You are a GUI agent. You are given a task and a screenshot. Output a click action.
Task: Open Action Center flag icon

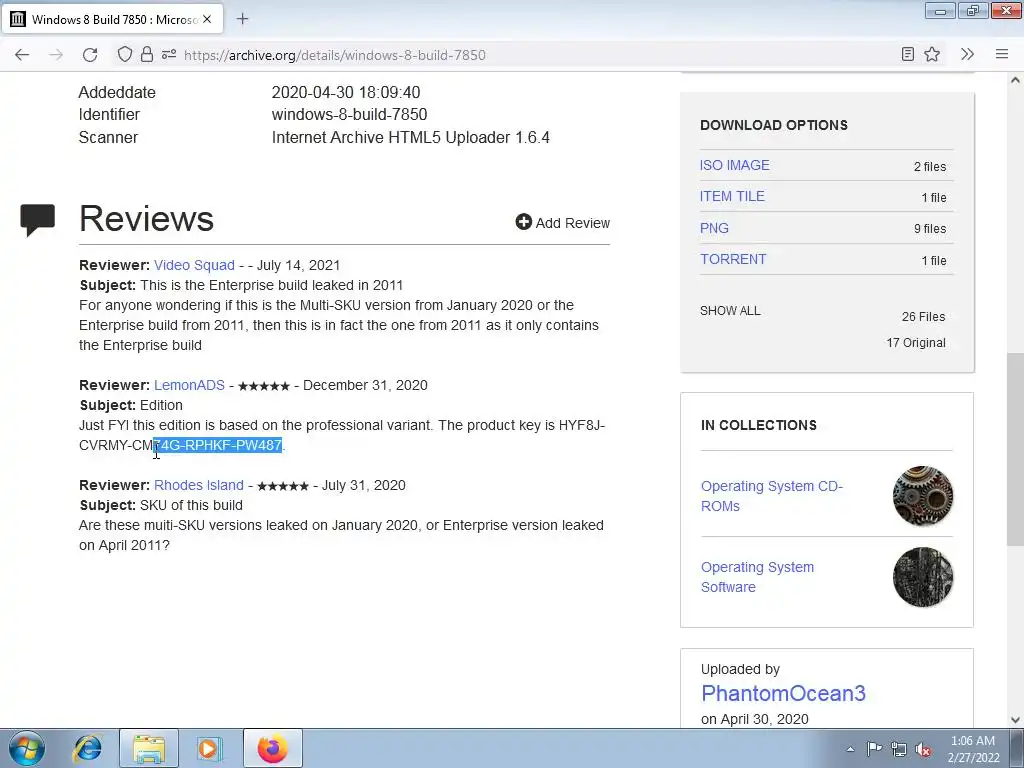click(874, 748)
